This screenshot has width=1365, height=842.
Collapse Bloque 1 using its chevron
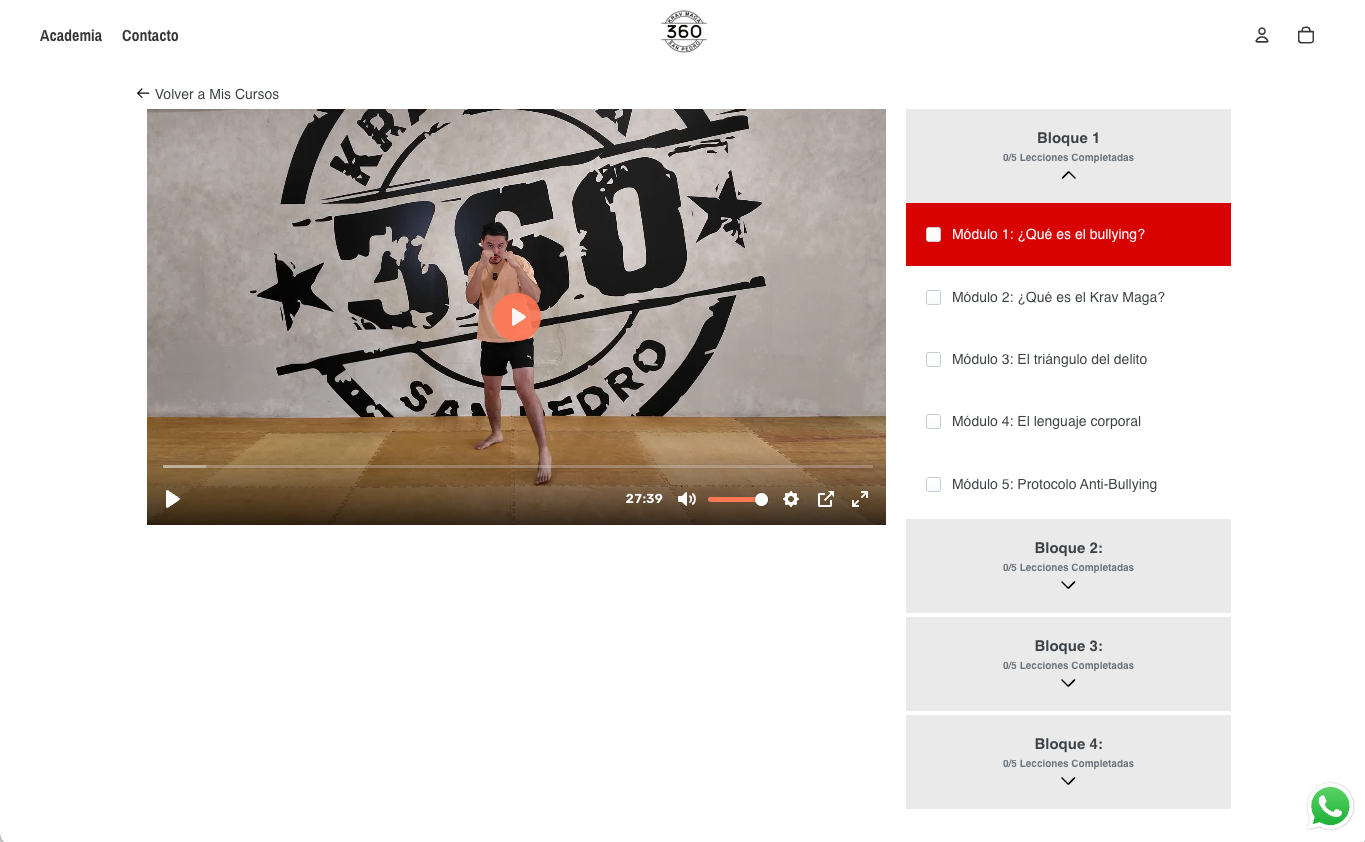pos(1068,175)
